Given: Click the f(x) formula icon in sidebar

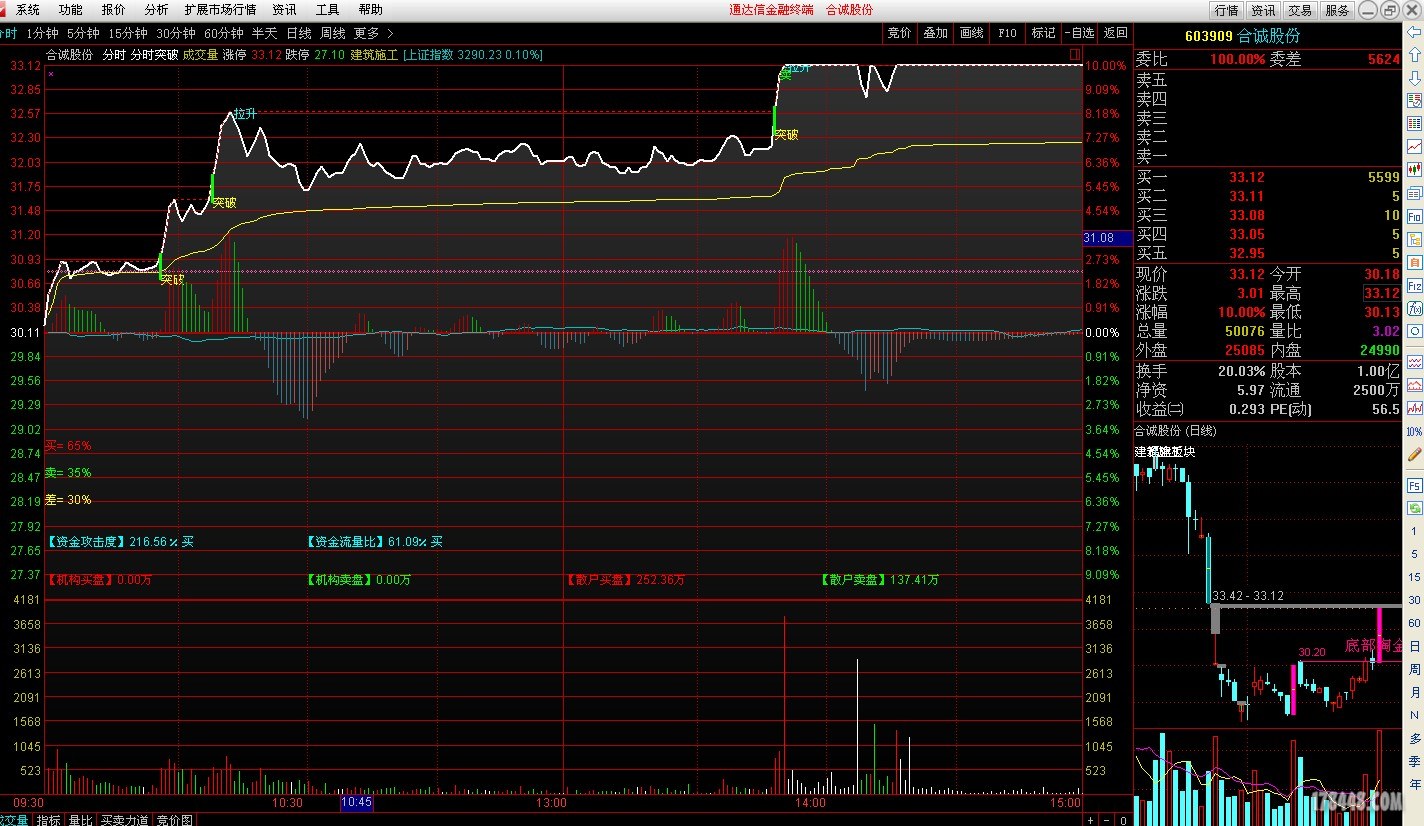Looking at the screenshot, I should (x=1414, y=308).
